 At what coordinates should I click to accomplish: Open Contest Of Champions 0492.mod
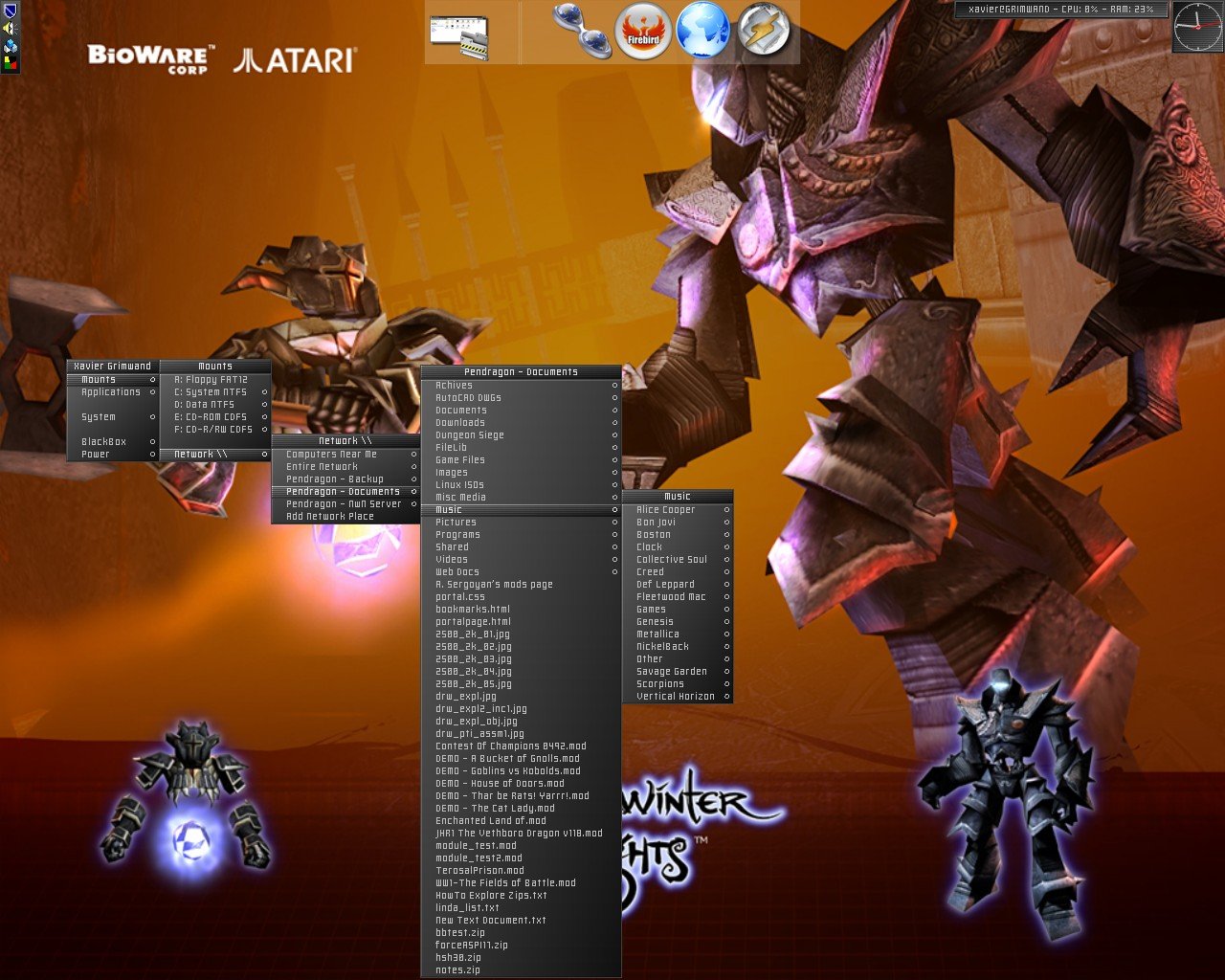tap(521, 746)
